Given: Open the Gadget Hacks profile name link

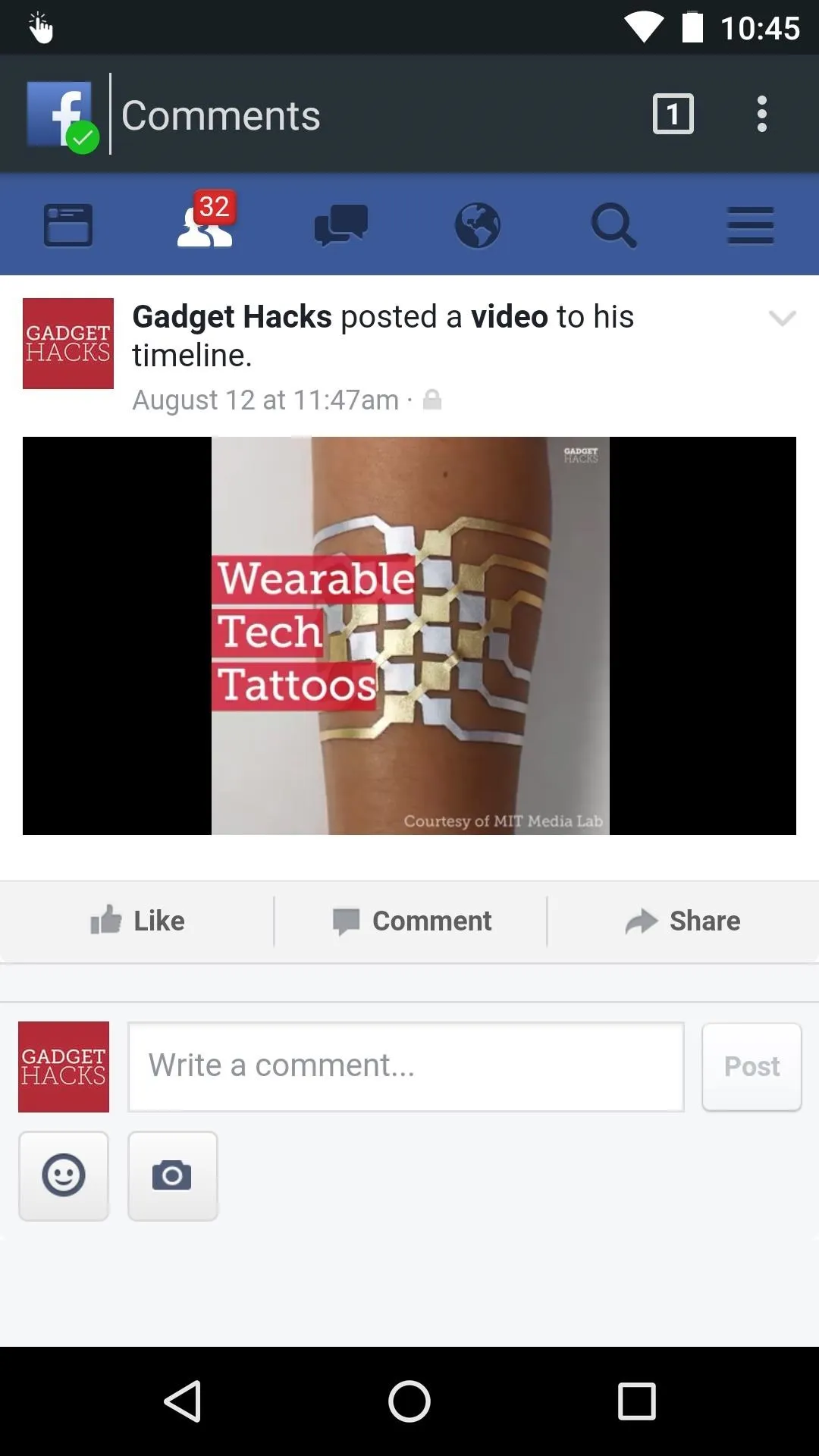Looking at the screenshot, I should pyautogui.click(x=232, y=316).
